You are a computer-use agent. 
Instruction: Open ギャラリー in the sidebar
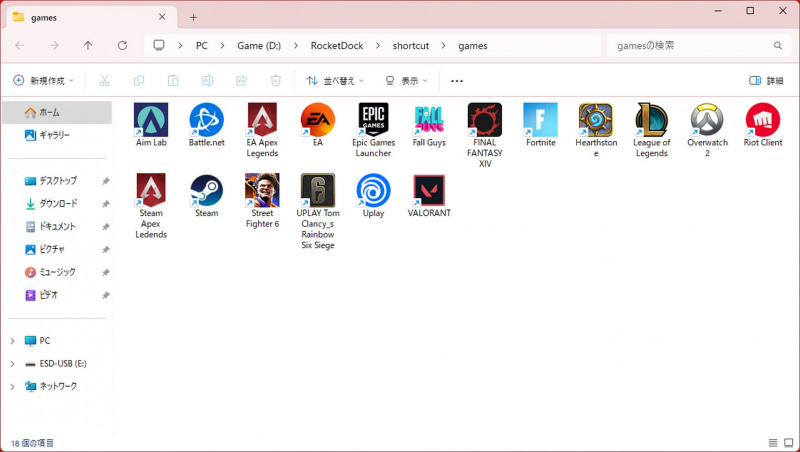57,135
